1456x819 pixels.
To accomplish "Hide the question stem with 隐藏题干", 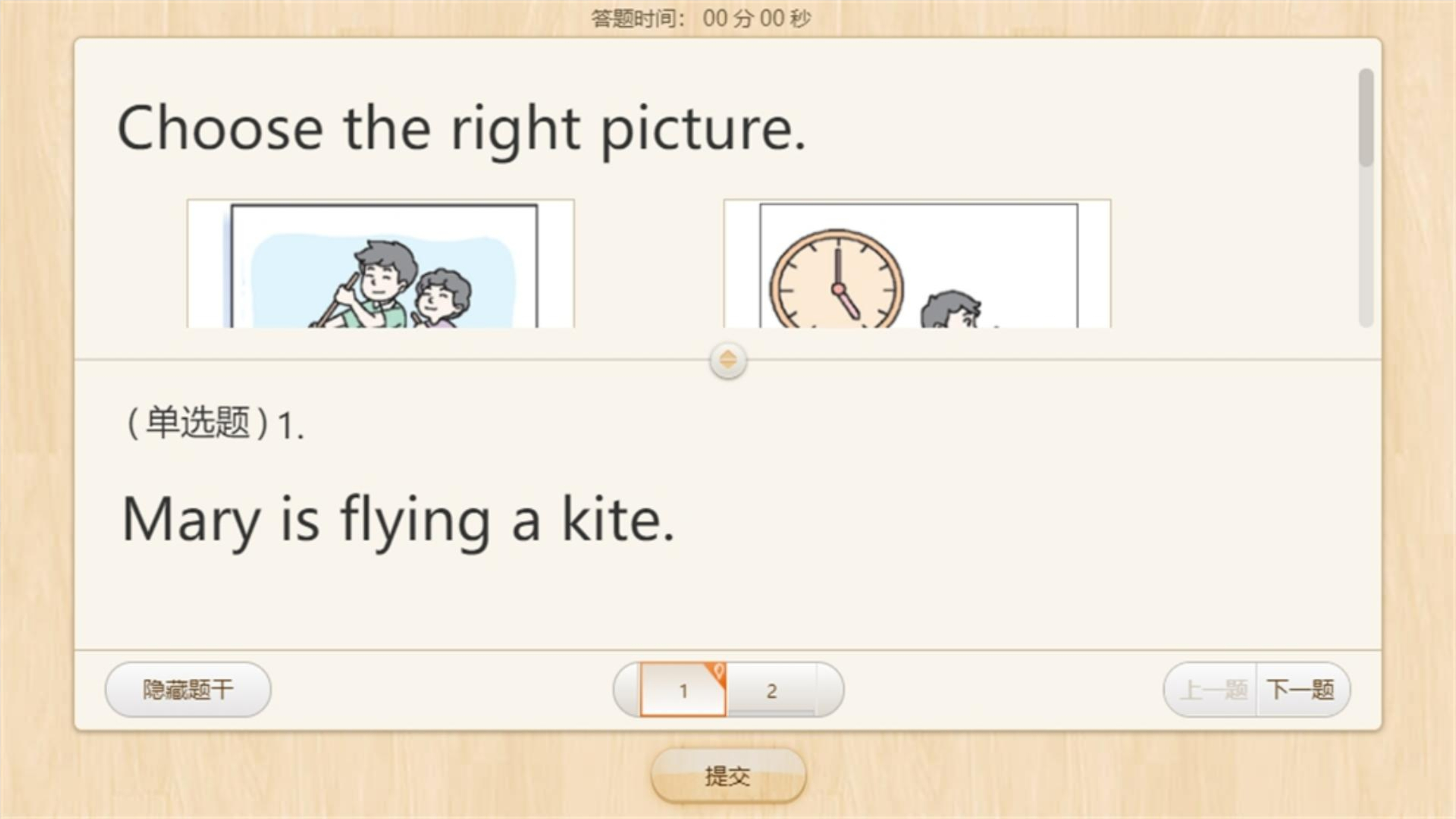I will coord(188,689).
